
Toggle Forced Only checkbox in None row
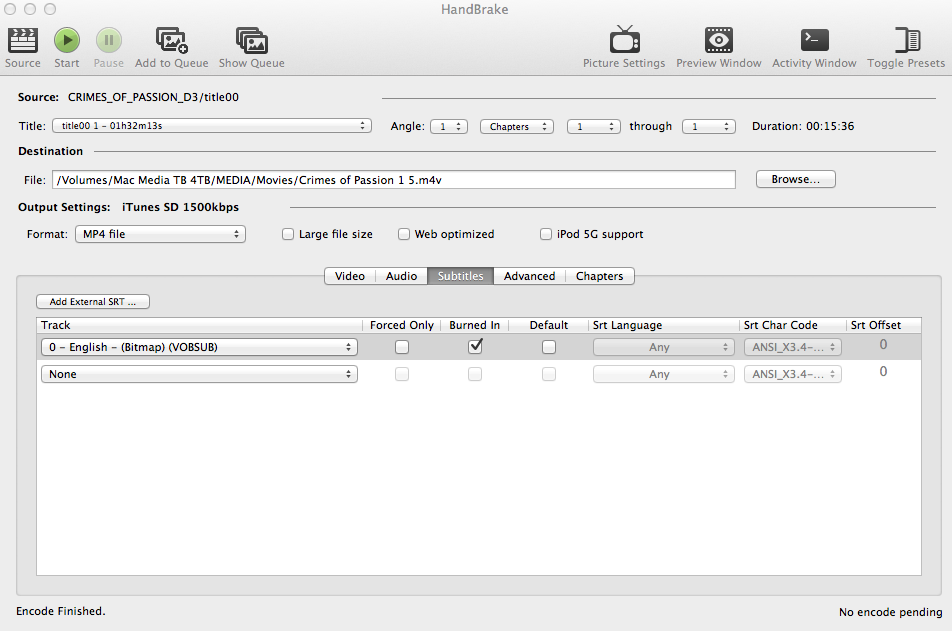pyautogui.click(x=402, y=374)
